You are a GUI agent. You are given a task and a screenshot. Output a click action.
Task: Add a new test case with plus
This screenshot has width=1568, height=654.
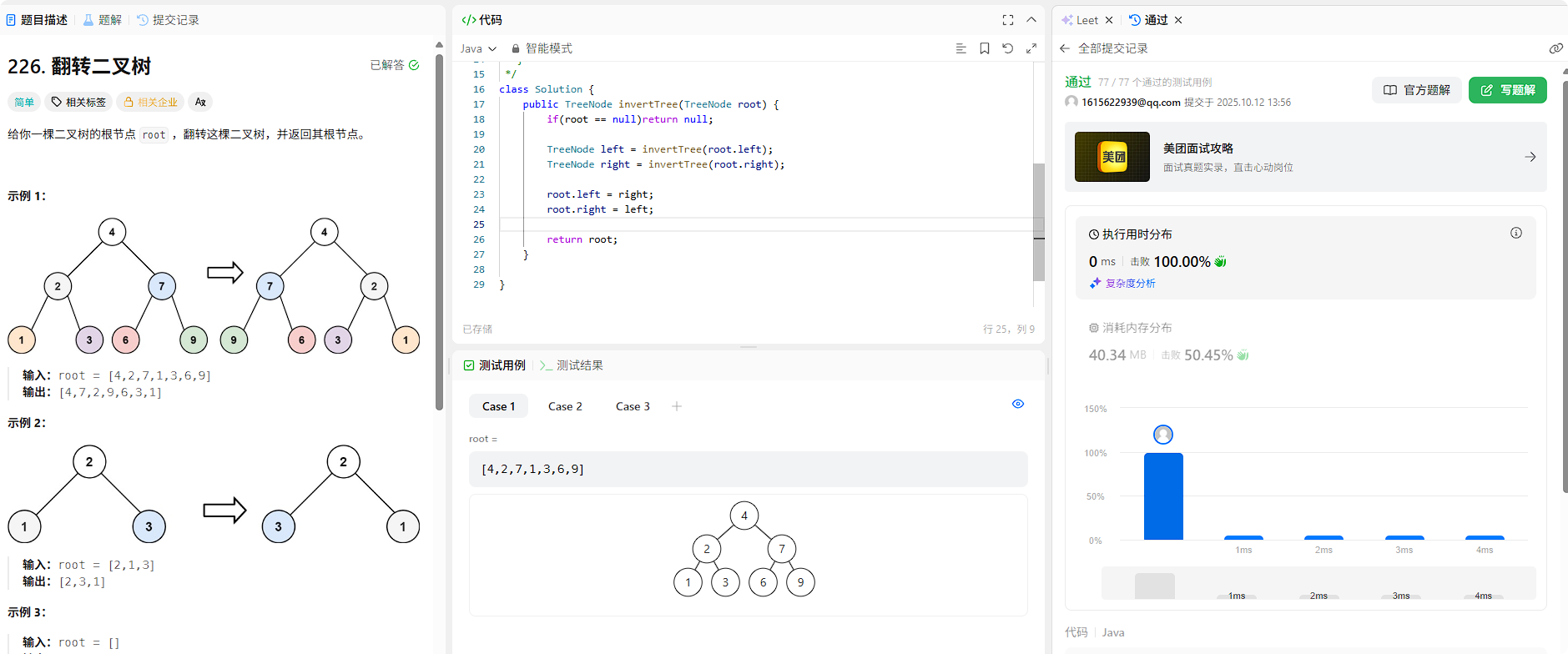(x=677, y=406)
